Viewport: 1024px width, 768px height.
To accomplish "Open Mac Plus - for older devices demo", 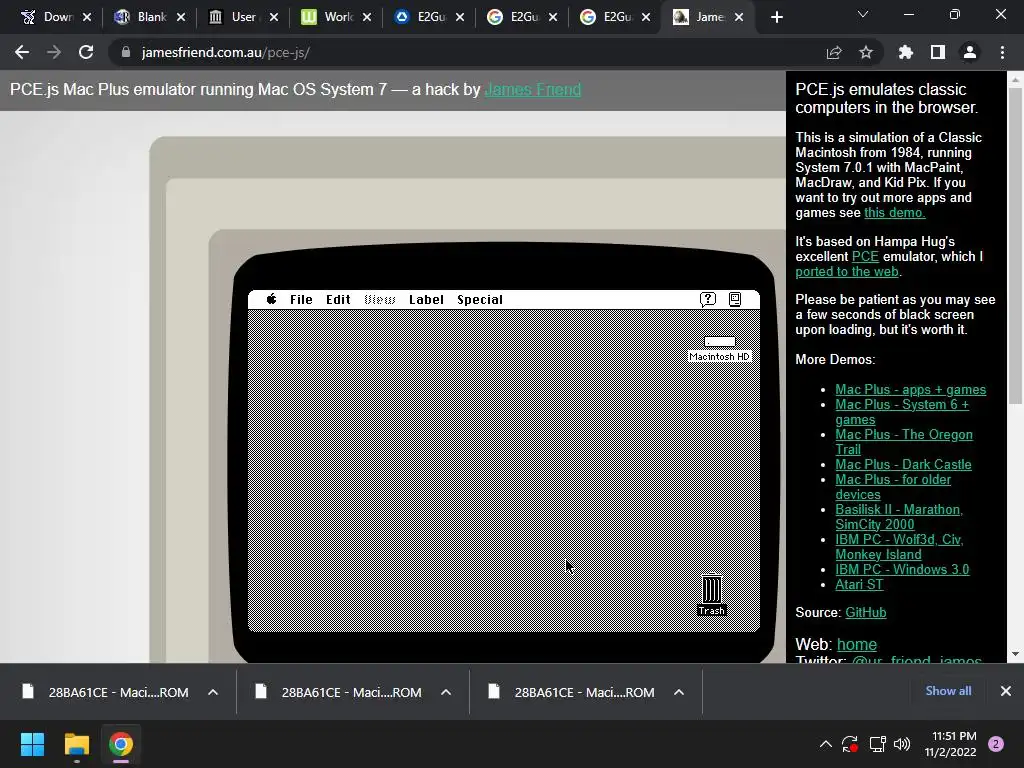I will tap(893, 487).
